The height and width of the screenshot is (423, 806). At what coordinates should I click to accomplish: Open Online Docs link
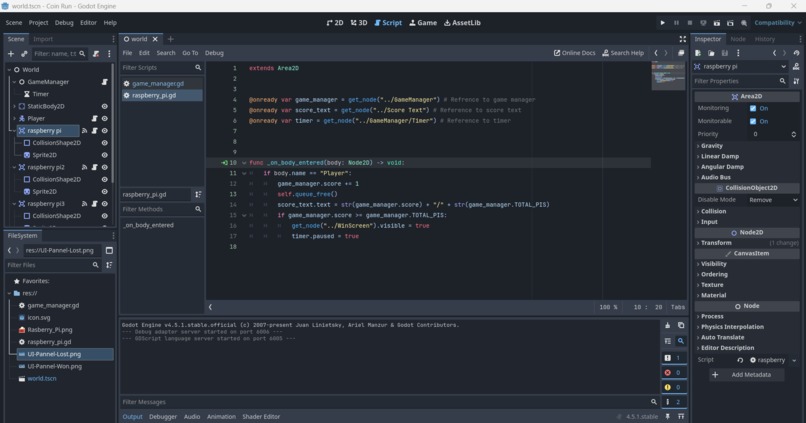pos(575,53)
